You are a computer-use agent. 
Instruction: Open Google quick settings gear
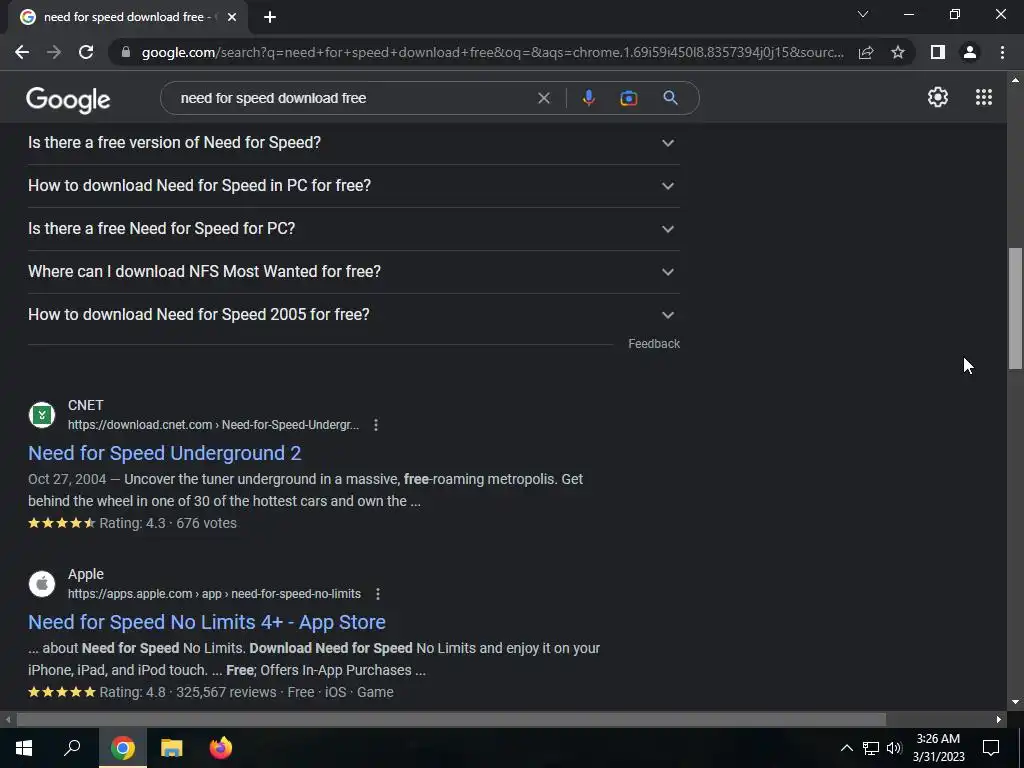click(x=938, y=97)
